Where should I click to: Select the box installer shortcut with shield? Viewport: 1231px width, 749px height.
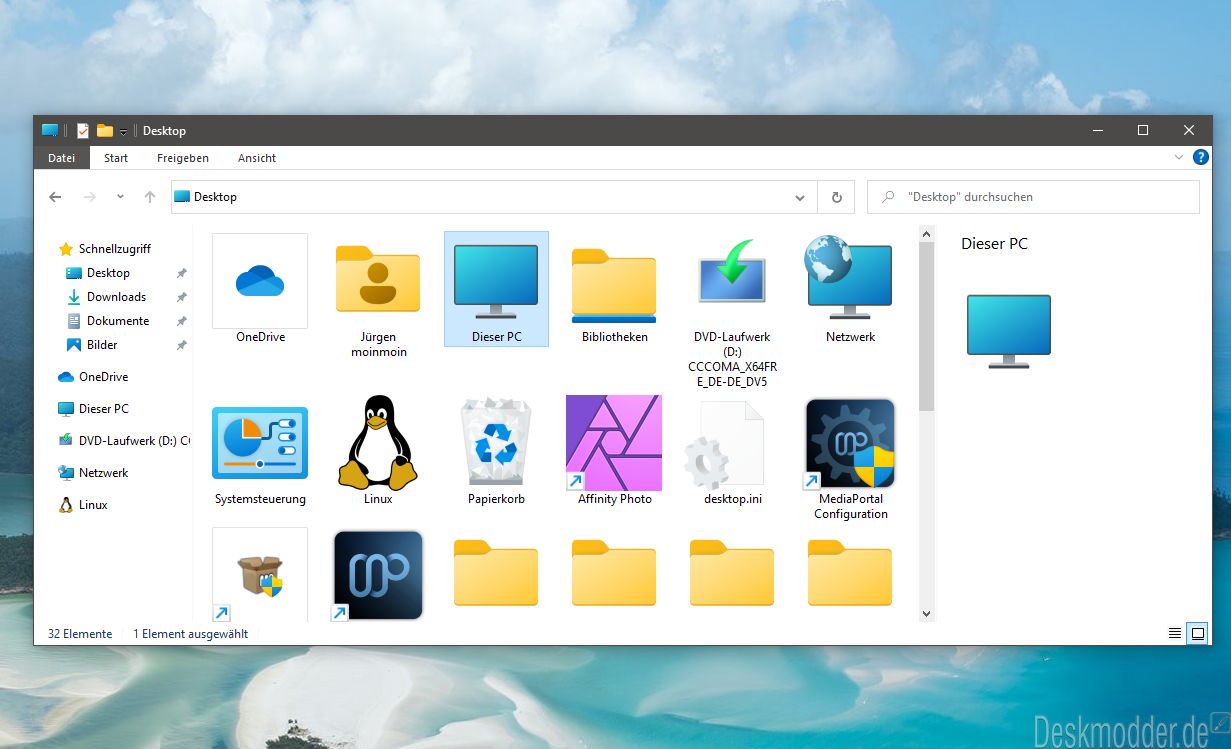click(260, 575)
